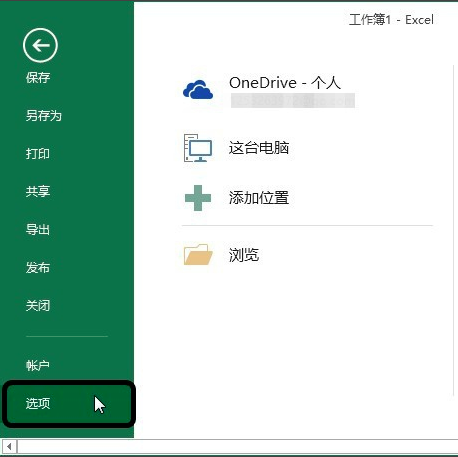Click the horizontal scrollbar left arrow
This screenshot has height=457, width=458.
click(x=9, y=446)
